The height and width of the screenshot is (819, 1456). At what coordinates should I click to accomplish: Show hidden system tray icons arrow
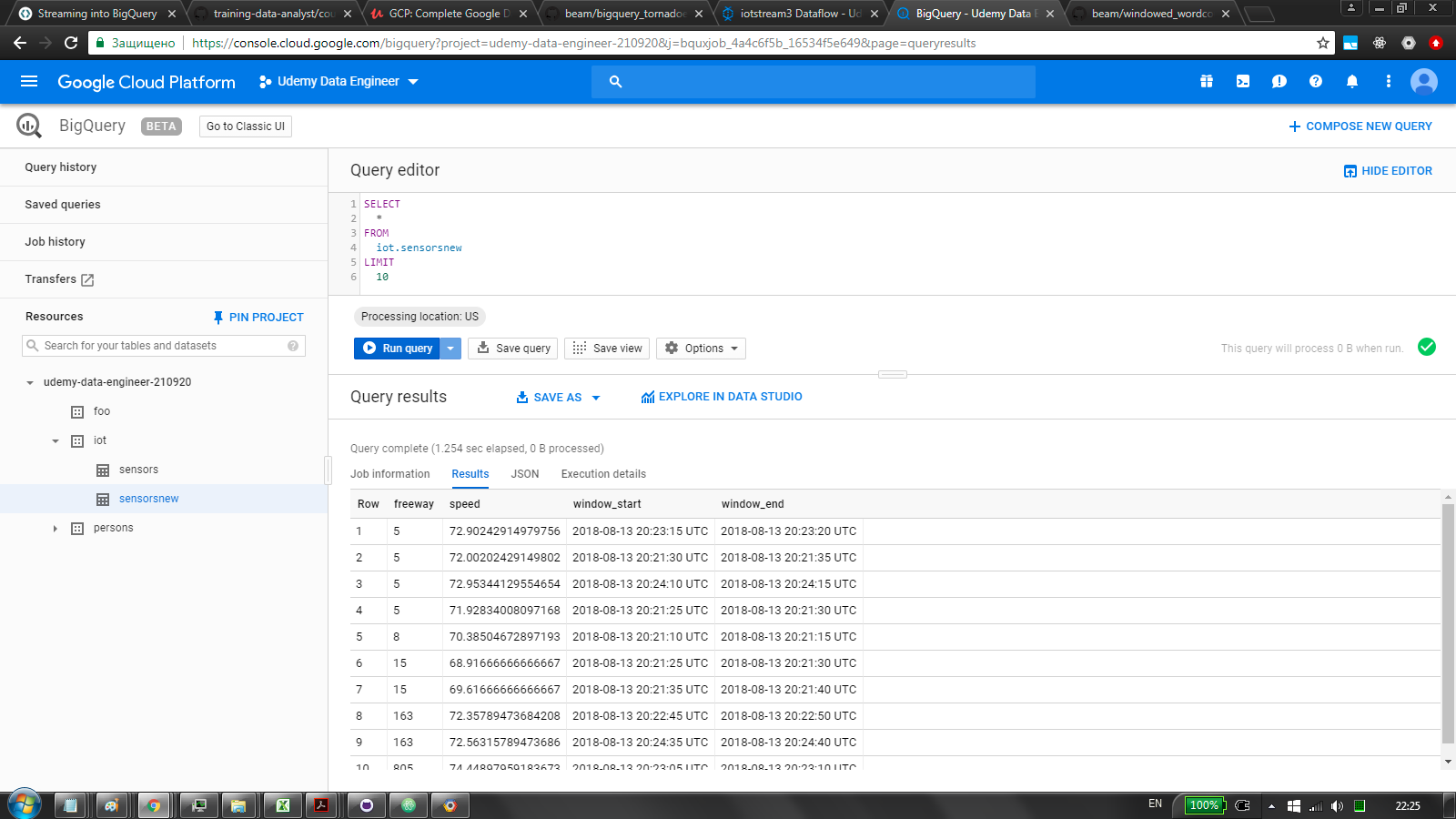coord(1271,806)
